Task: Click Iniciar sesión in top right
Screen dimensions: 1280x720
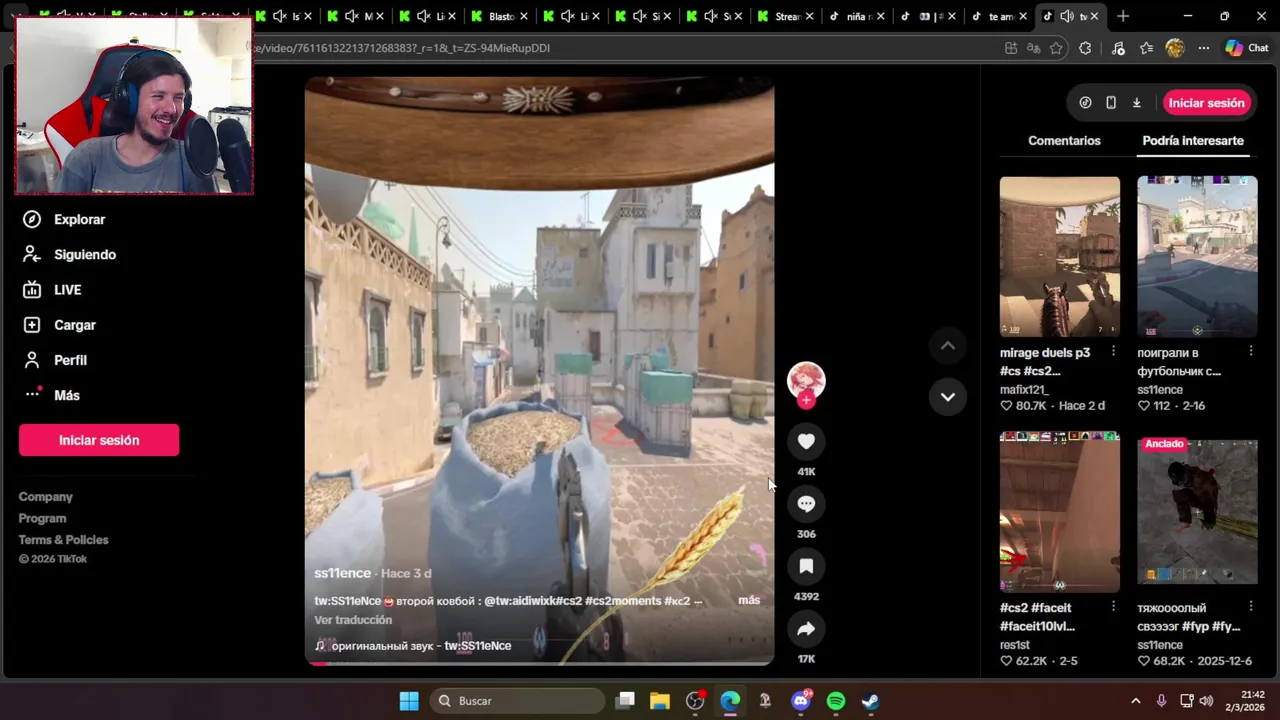Action: (x=1206, y=103)
